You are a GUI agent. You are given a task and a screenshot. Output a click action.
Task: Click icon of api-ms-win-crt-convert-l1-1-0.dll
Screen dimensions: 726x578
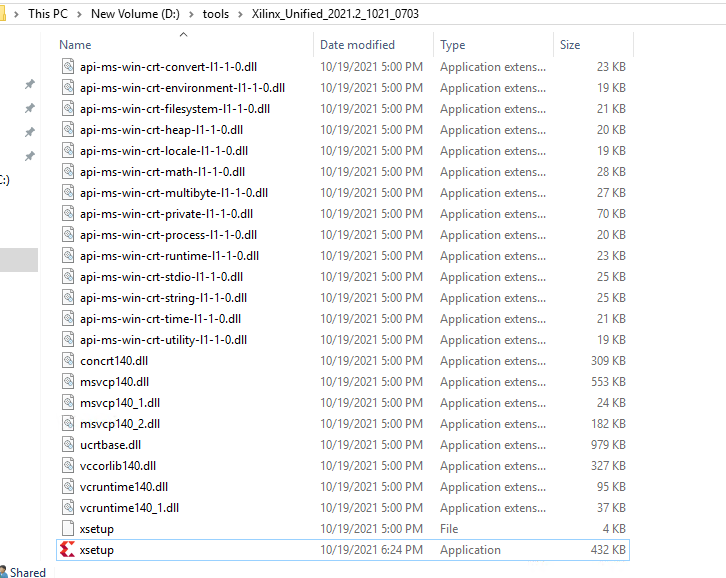pos(68,66)
